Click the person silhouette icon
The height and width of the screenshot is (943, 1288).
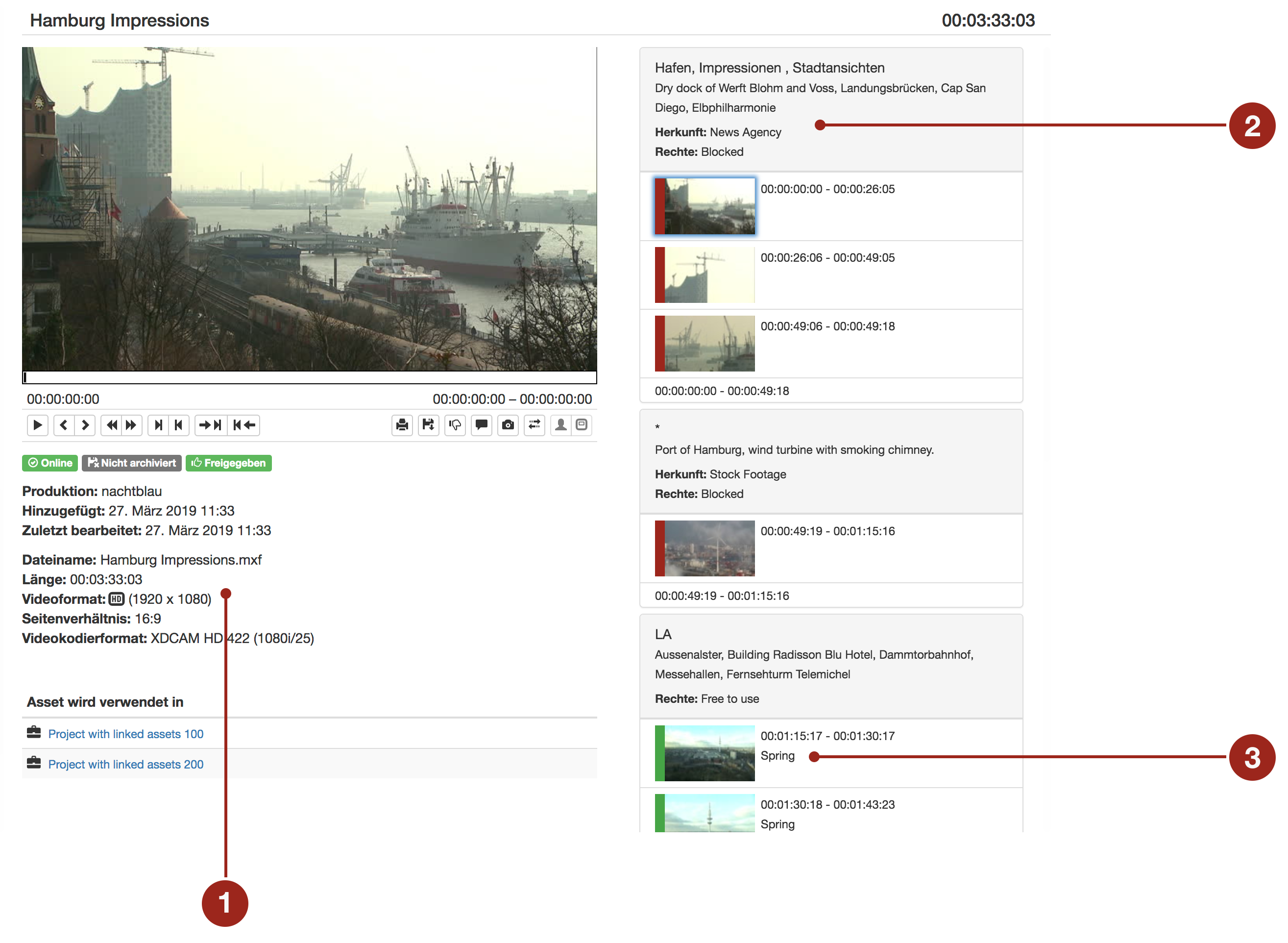pyautogui.click(x=561, y=425)
